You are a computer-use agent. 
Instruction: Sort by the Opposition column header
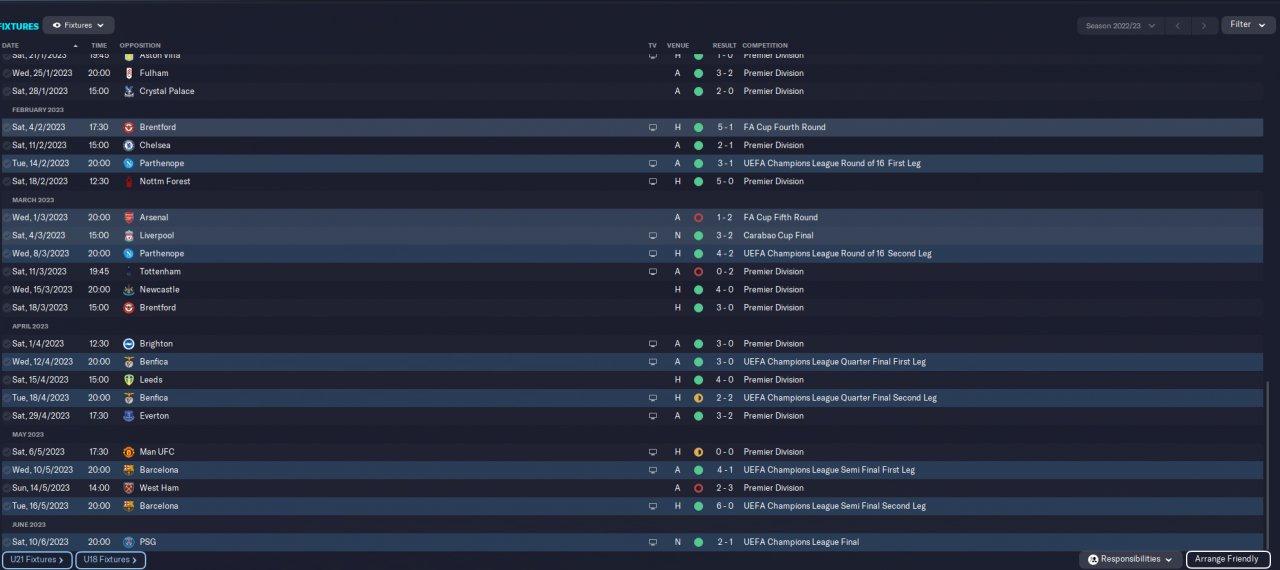point(140,45)
